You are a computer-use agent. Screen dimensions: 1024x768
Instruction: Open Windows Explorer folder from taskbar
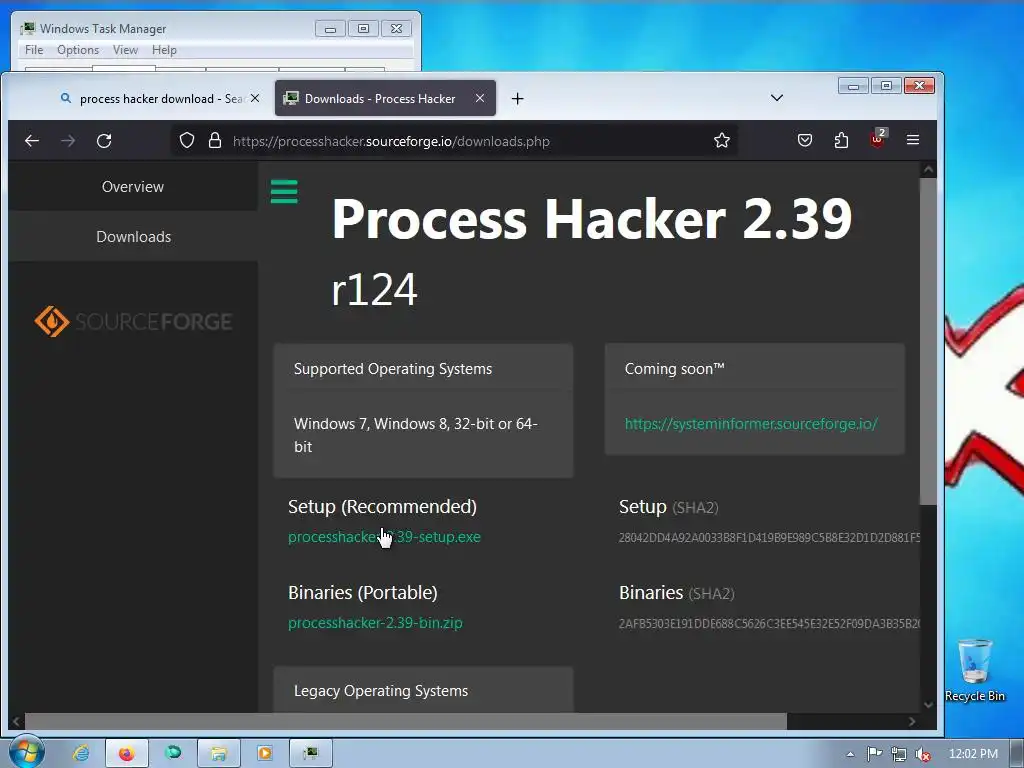[219, 753]
